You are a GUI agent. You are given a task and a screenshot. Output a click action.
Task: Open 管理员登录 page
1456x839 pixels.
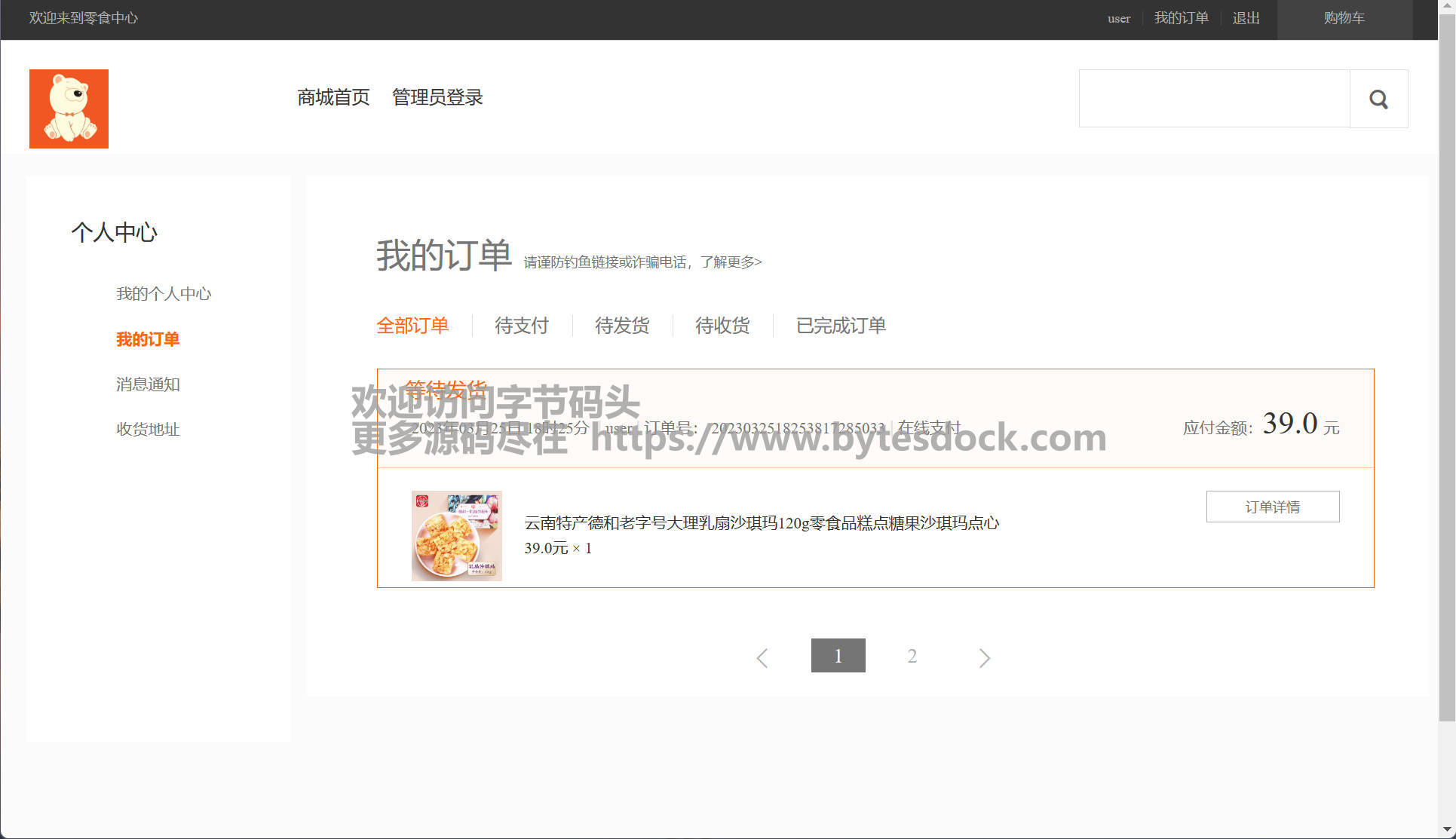pyautogui.click(x=437, y=97)
